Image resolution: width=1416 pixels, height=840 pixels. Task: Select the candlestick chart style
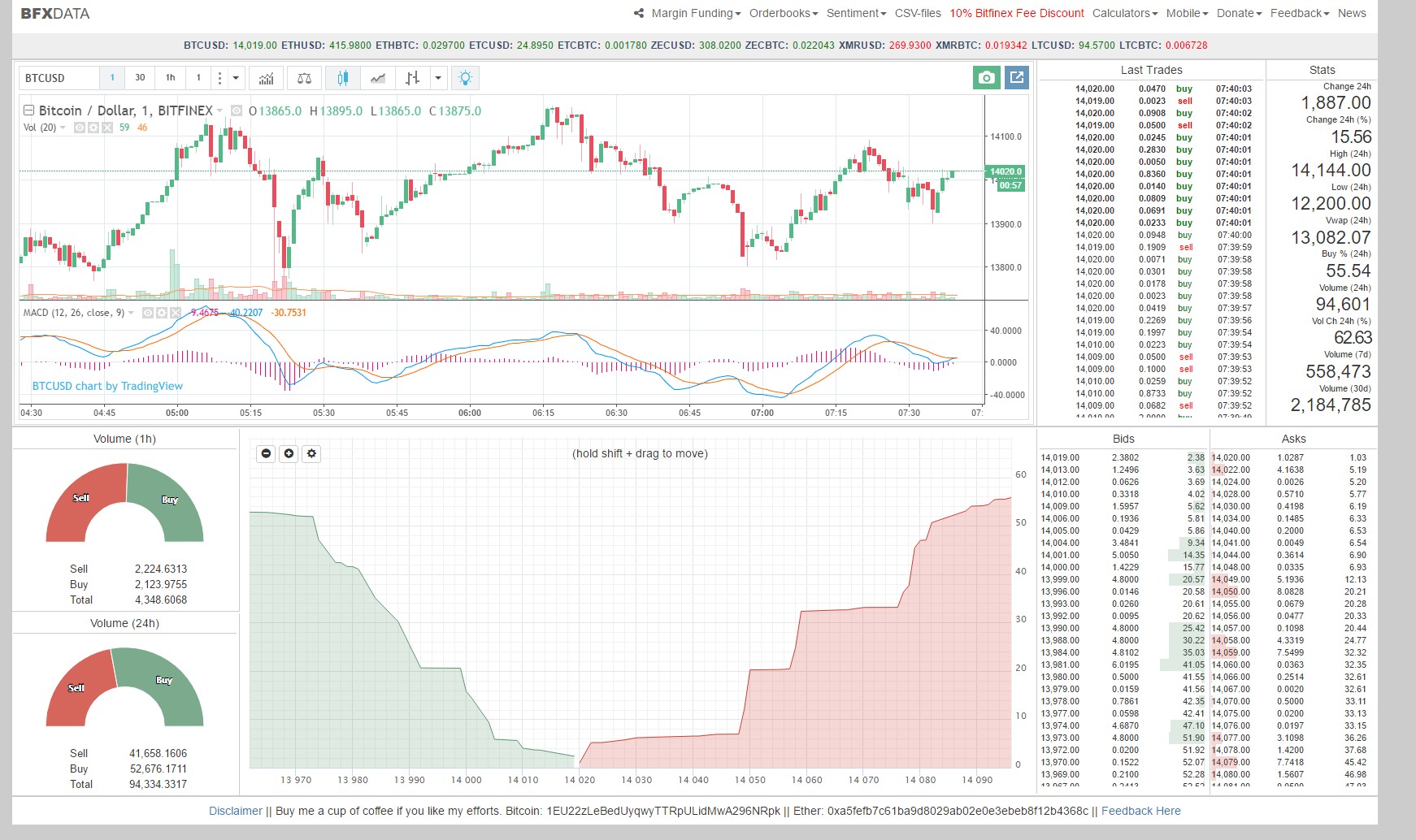click(x=342, y=78)
